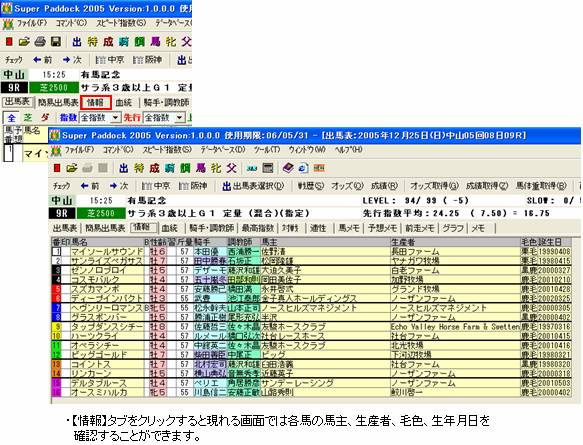
Task: Click the 生産者 column header
Action: tap(455, 242)
